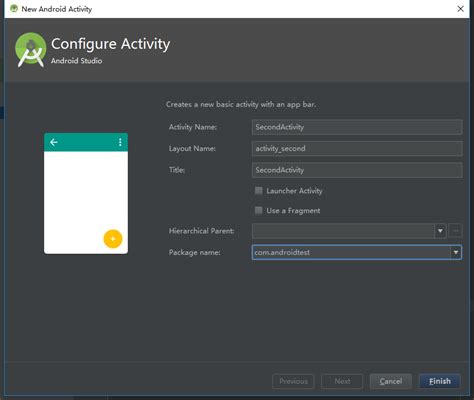The width and height of the screenshot is (474, 400).
Task: Enable the Launcher Activity checkbox
Action: 259,191
